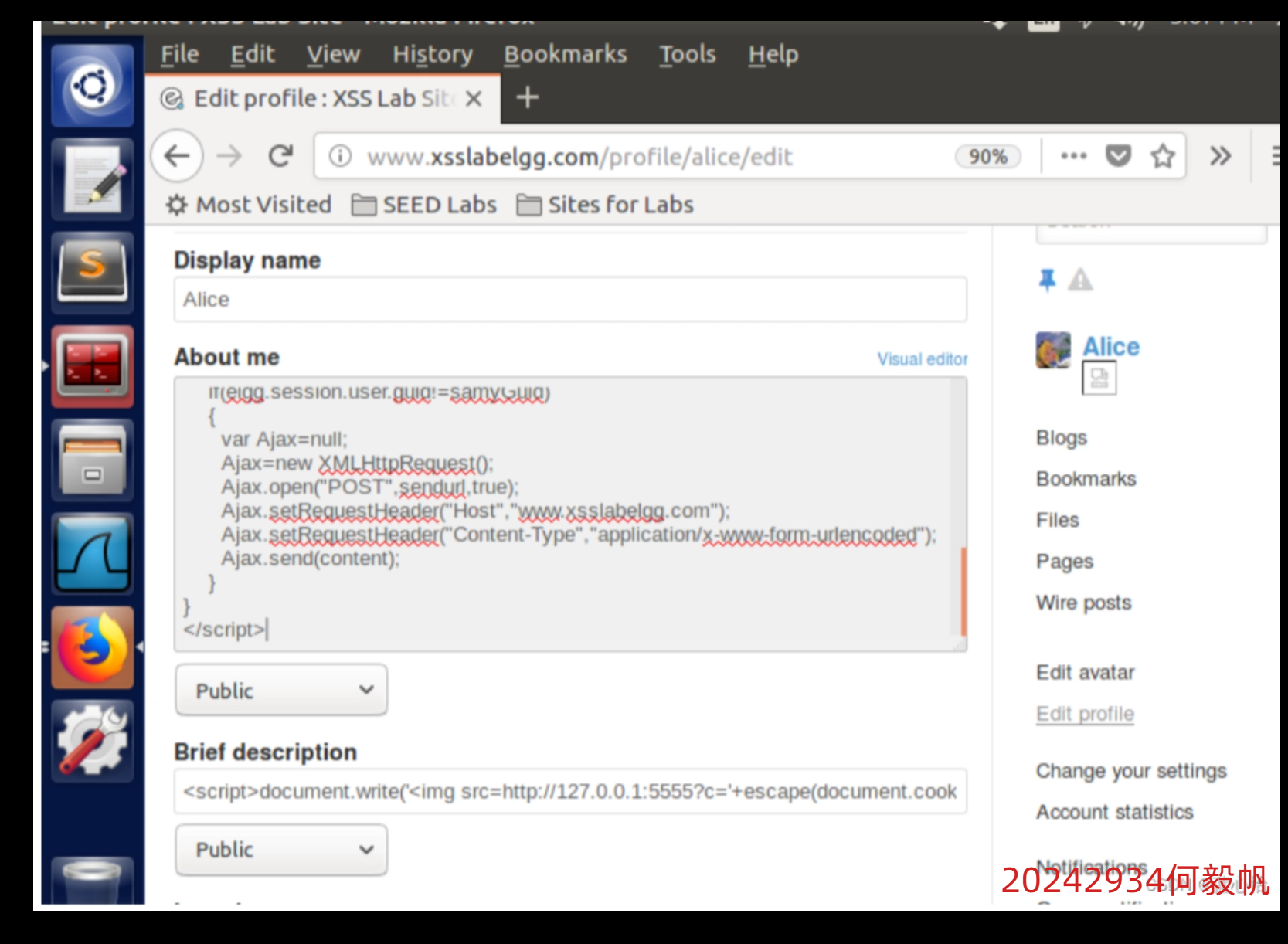Viewport: 1288px width, 944px height.
Task: Open the Files manager dock icon
Action: point(93,460)
